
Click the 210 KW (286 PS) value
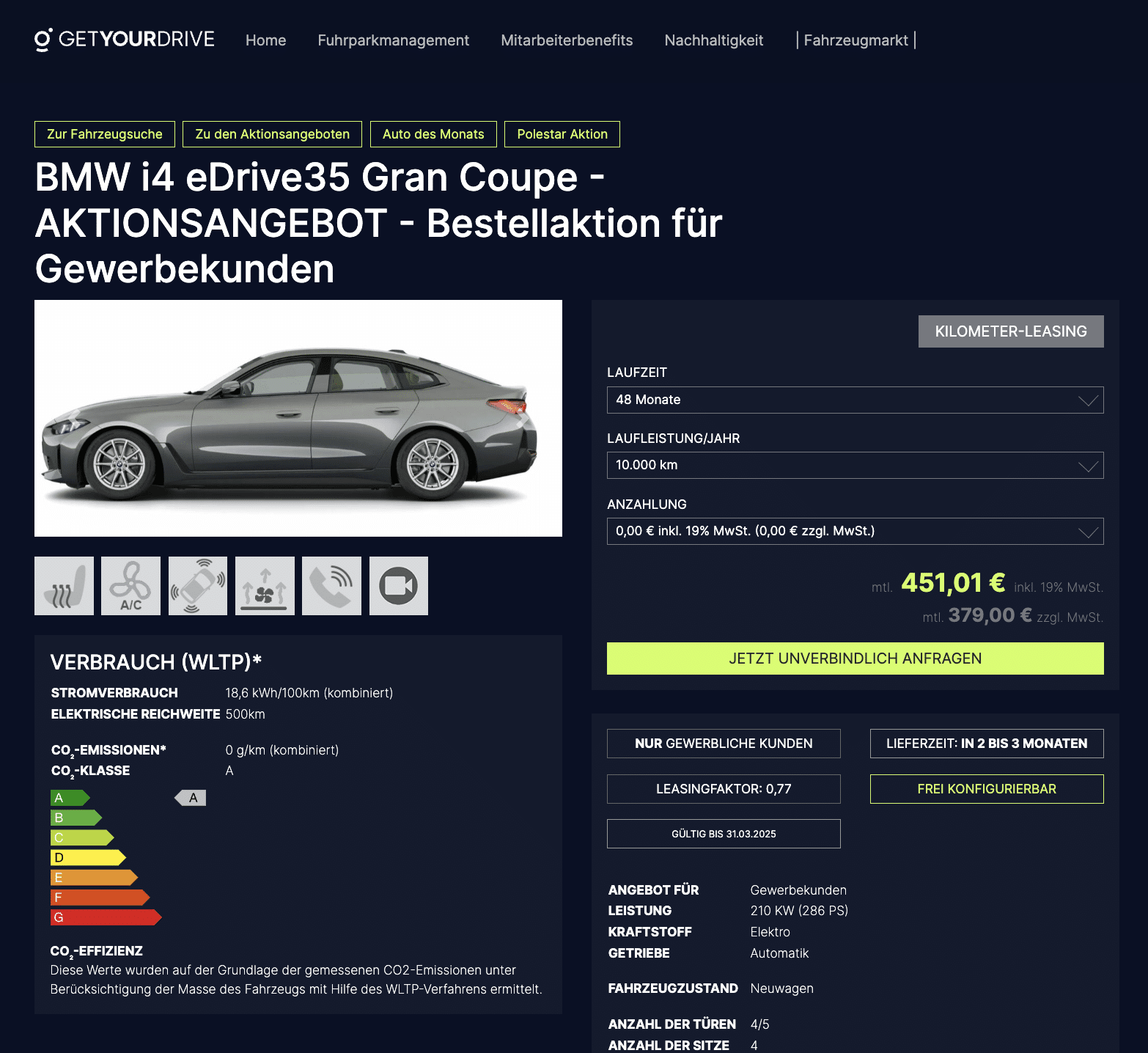pyautogui.click(x=799, y=911)
